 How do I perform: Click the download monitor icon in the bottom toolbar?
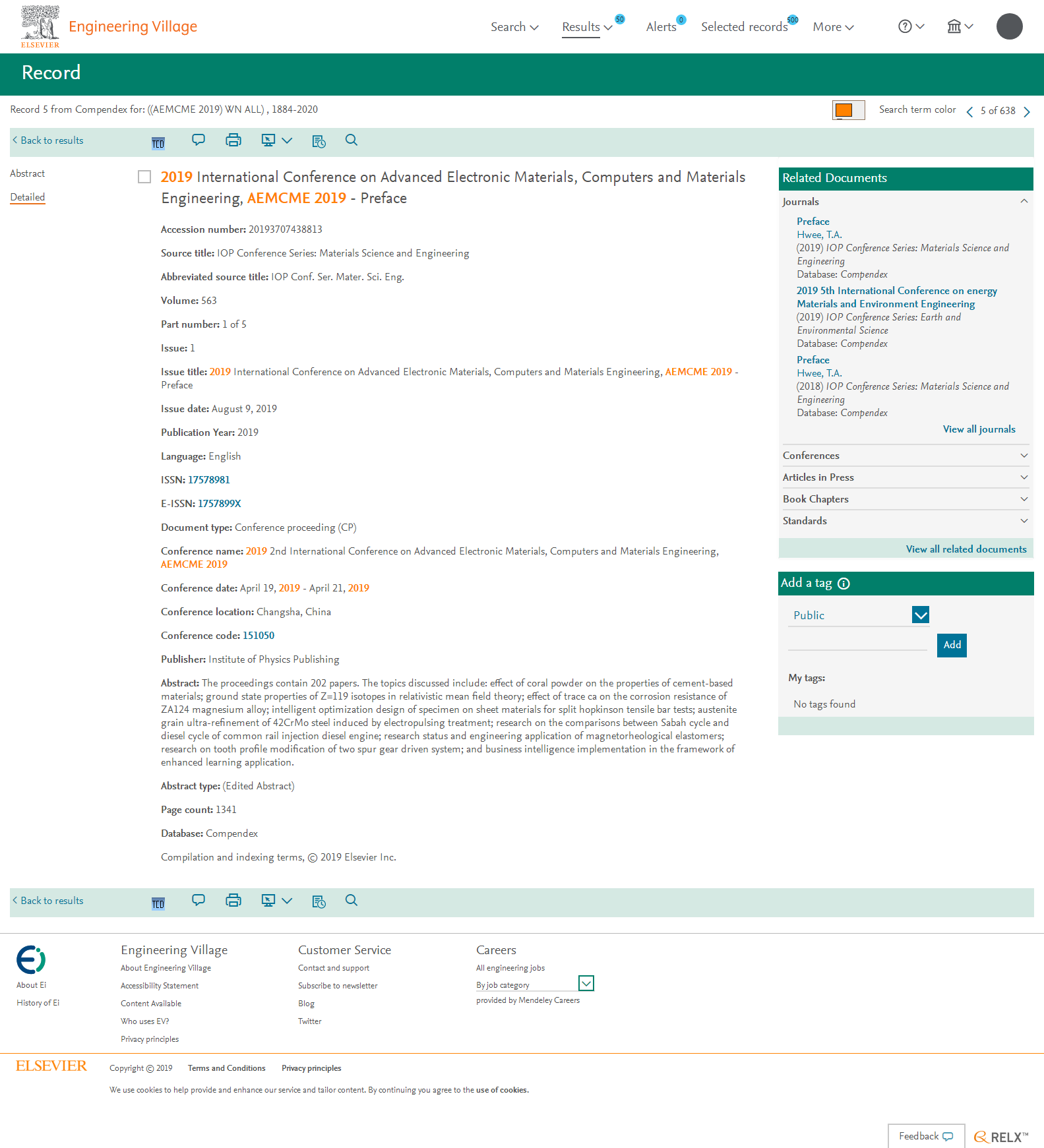click(x=268, y=900)
